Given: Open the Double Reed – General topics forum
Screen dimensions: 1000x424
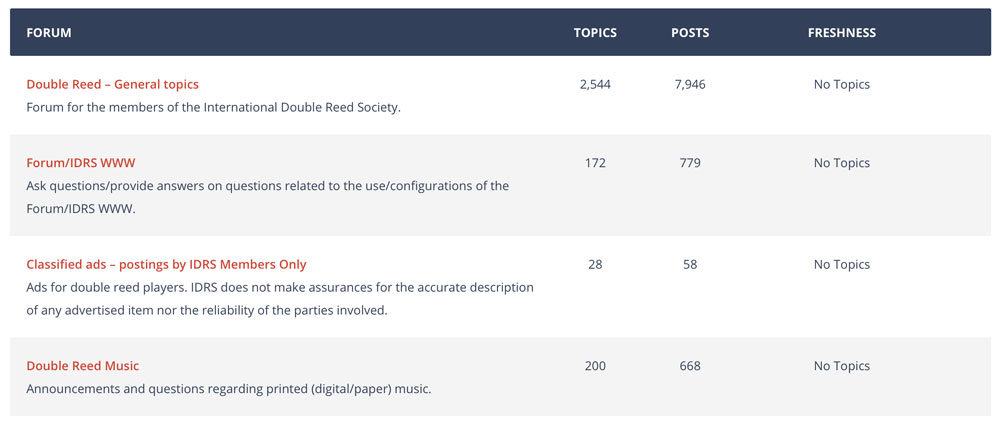Looking at the screenshot, I should [112, 84].
